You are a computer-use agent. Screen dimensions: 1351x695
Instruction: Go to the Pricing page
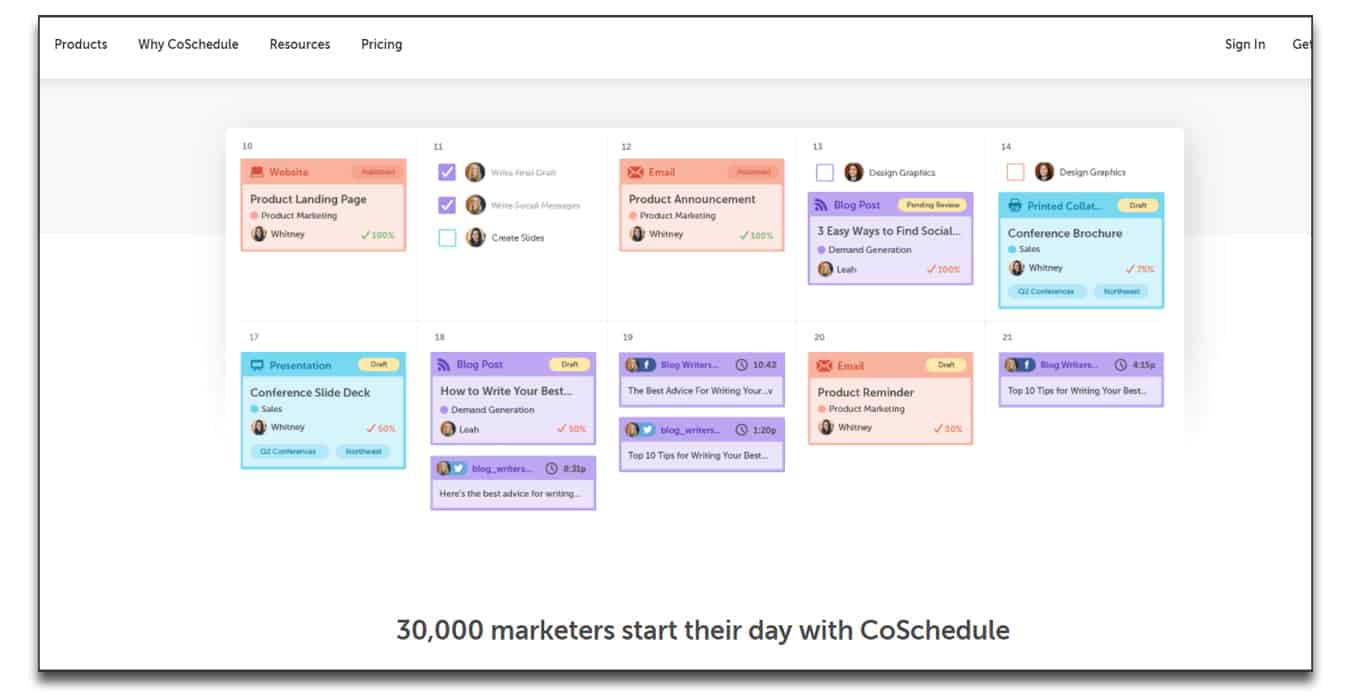point(381,44)
